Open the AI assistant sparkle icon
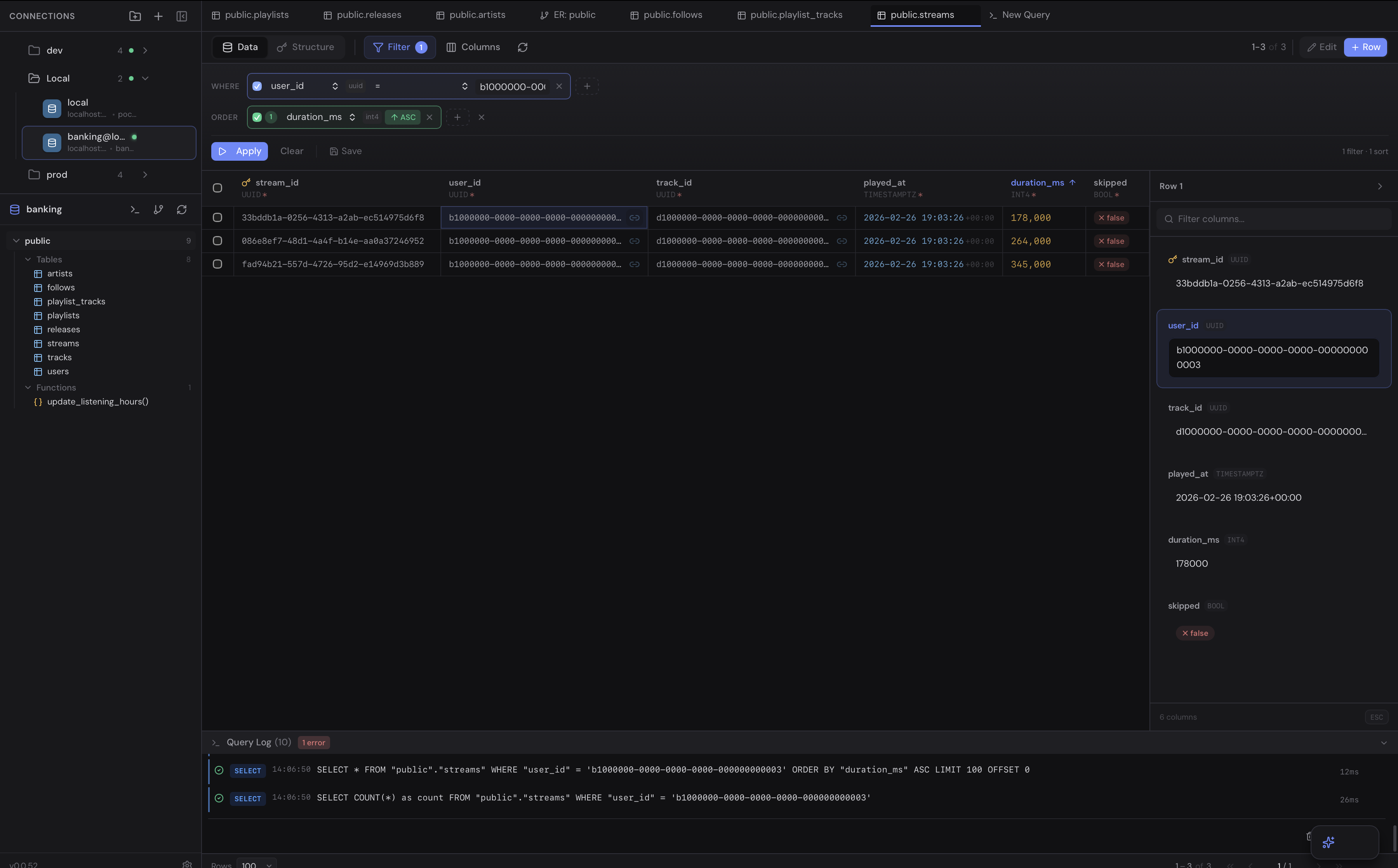The height and width of the screenshot is (868, 1398). pos(1328,843)
